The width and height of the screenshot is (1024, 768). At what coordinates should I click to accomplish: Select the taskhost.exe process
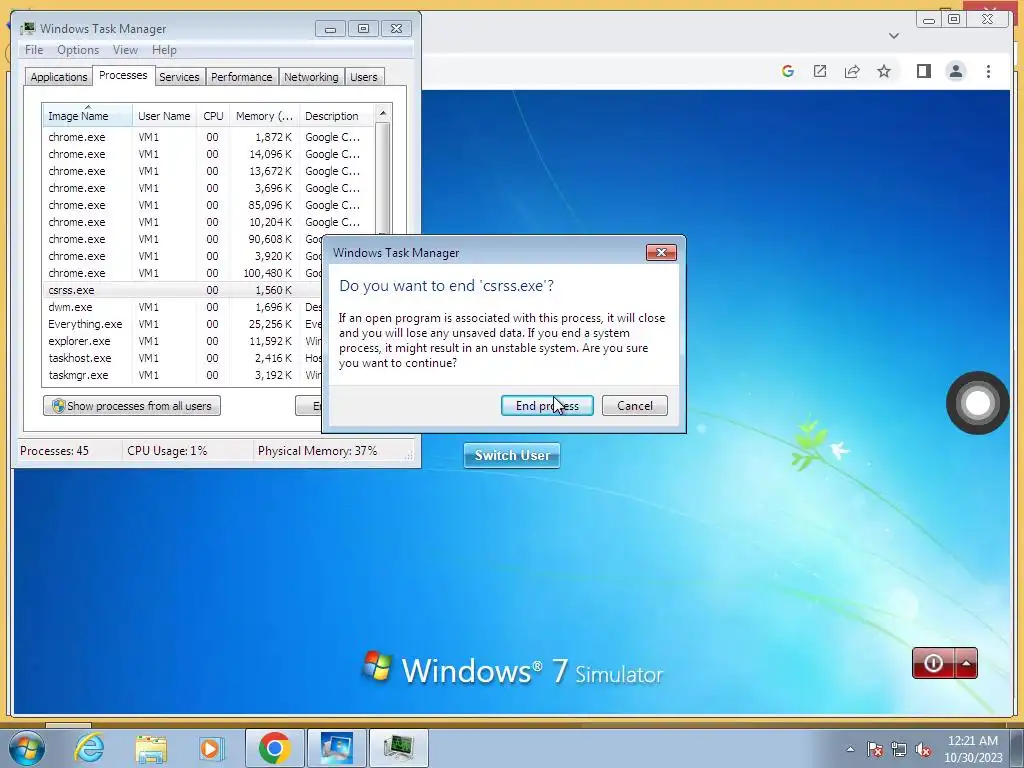pos(183,358)
